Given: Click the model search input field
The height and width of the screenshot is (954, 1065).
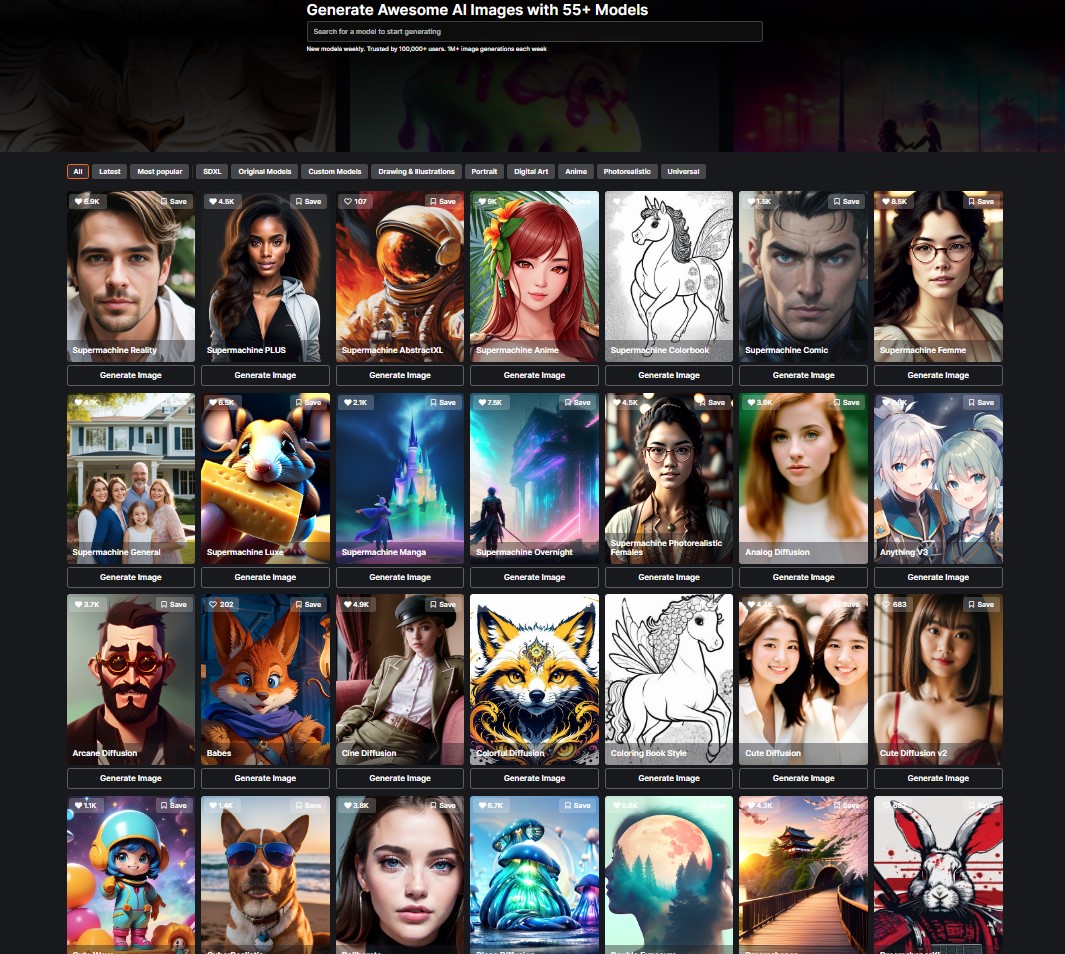Looking at the screenshot, I should pos(535,31).
